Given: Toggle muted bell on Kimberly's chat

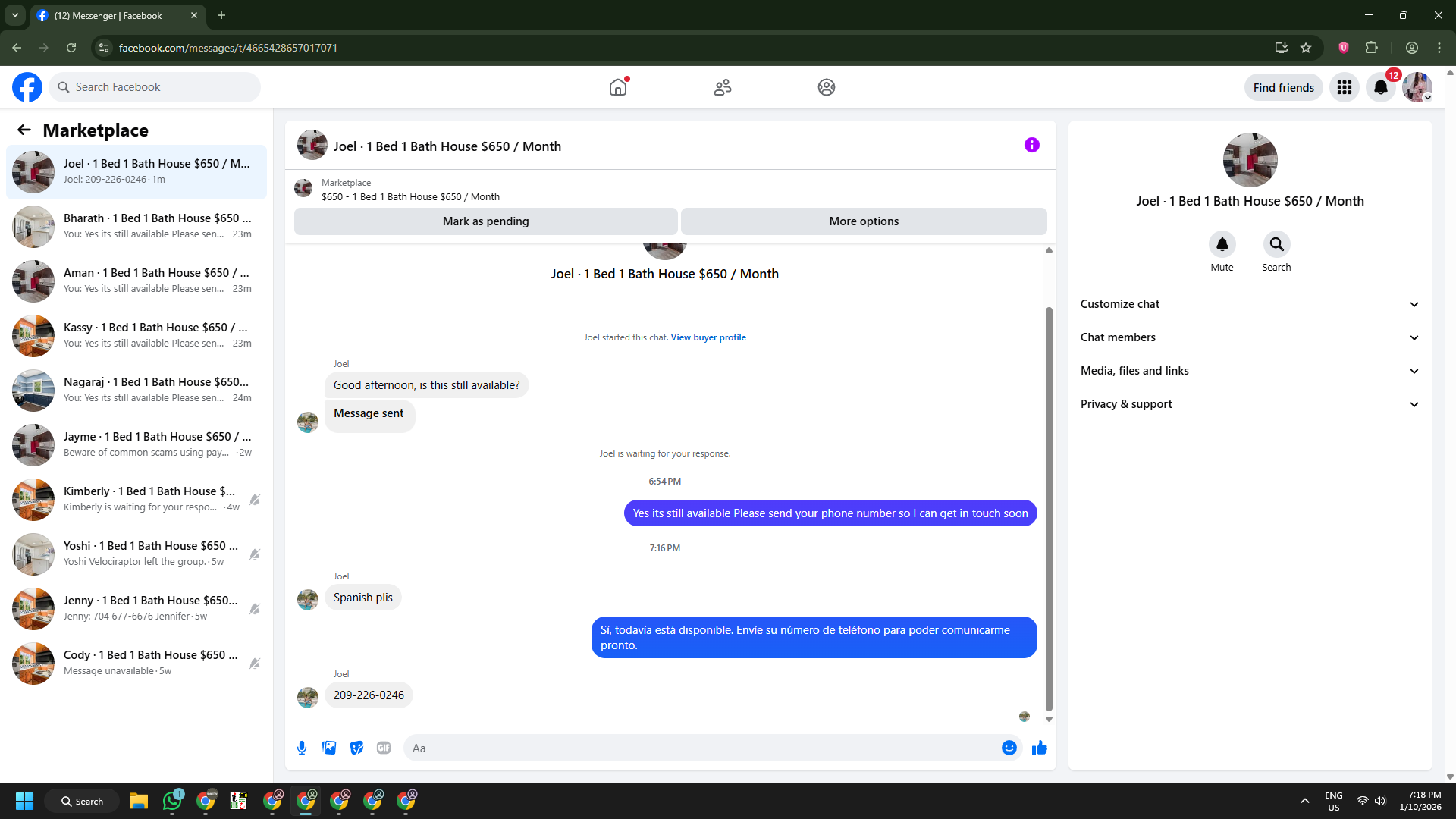Looking at the screenshot, I should pyautogui.click(x=255, y=500).
